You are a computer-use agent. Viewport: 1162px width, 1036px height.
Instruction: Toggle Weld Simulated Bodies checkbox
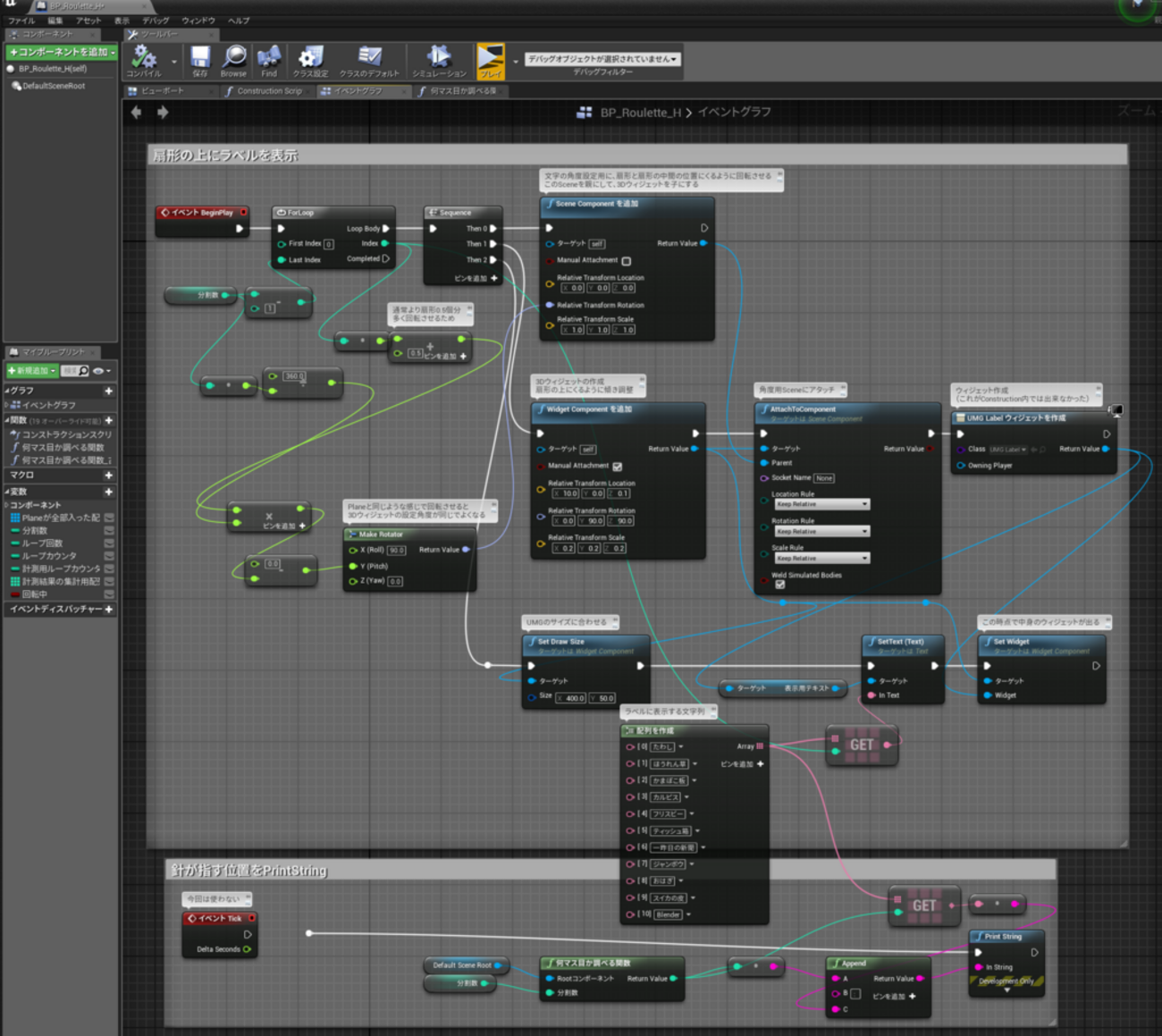click(x=780, y=585)
